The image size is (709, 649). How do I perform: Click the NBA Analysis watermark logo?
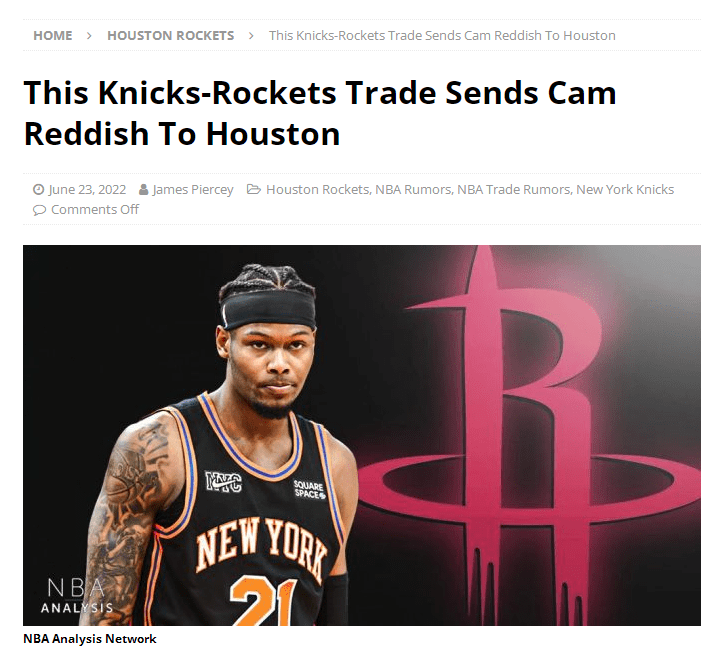(76, 596)
